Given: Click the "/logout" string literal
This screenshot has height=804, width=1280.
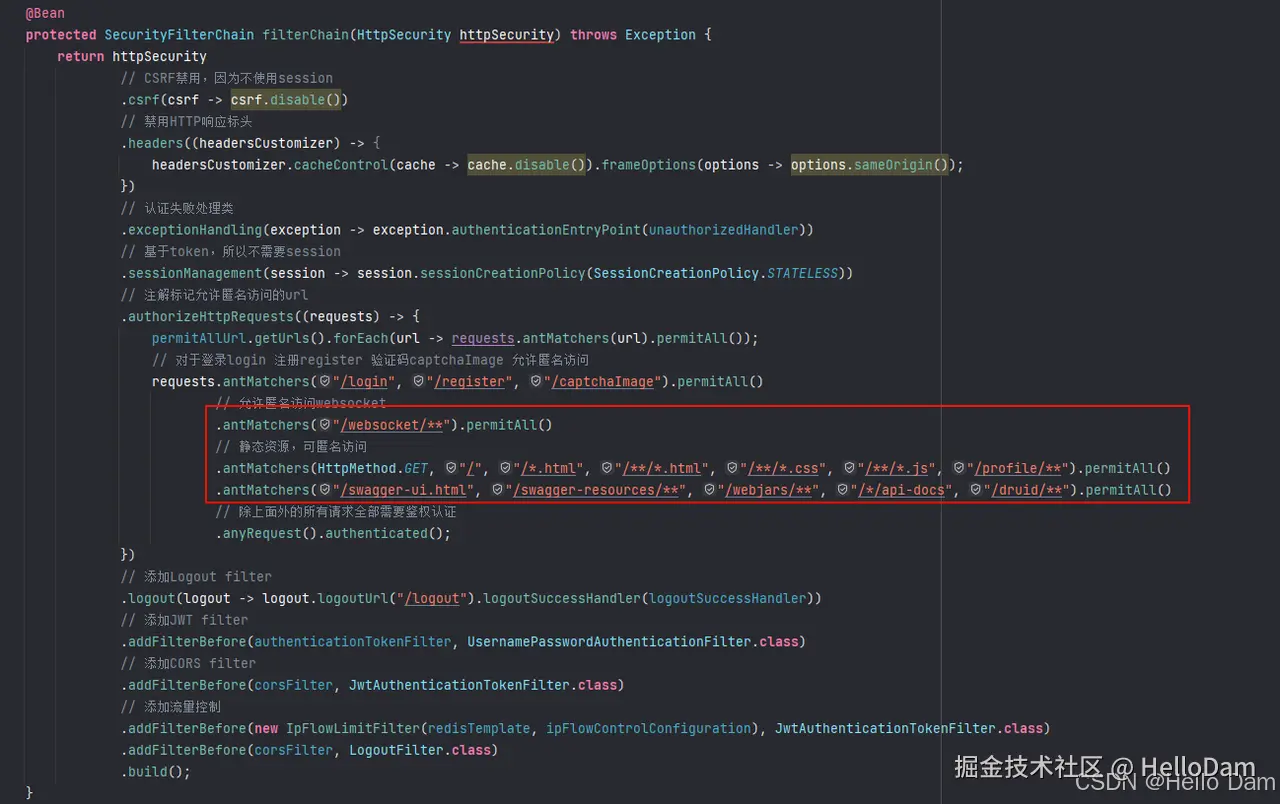Looking at the screenshot, I should click(x=432, y=598).
